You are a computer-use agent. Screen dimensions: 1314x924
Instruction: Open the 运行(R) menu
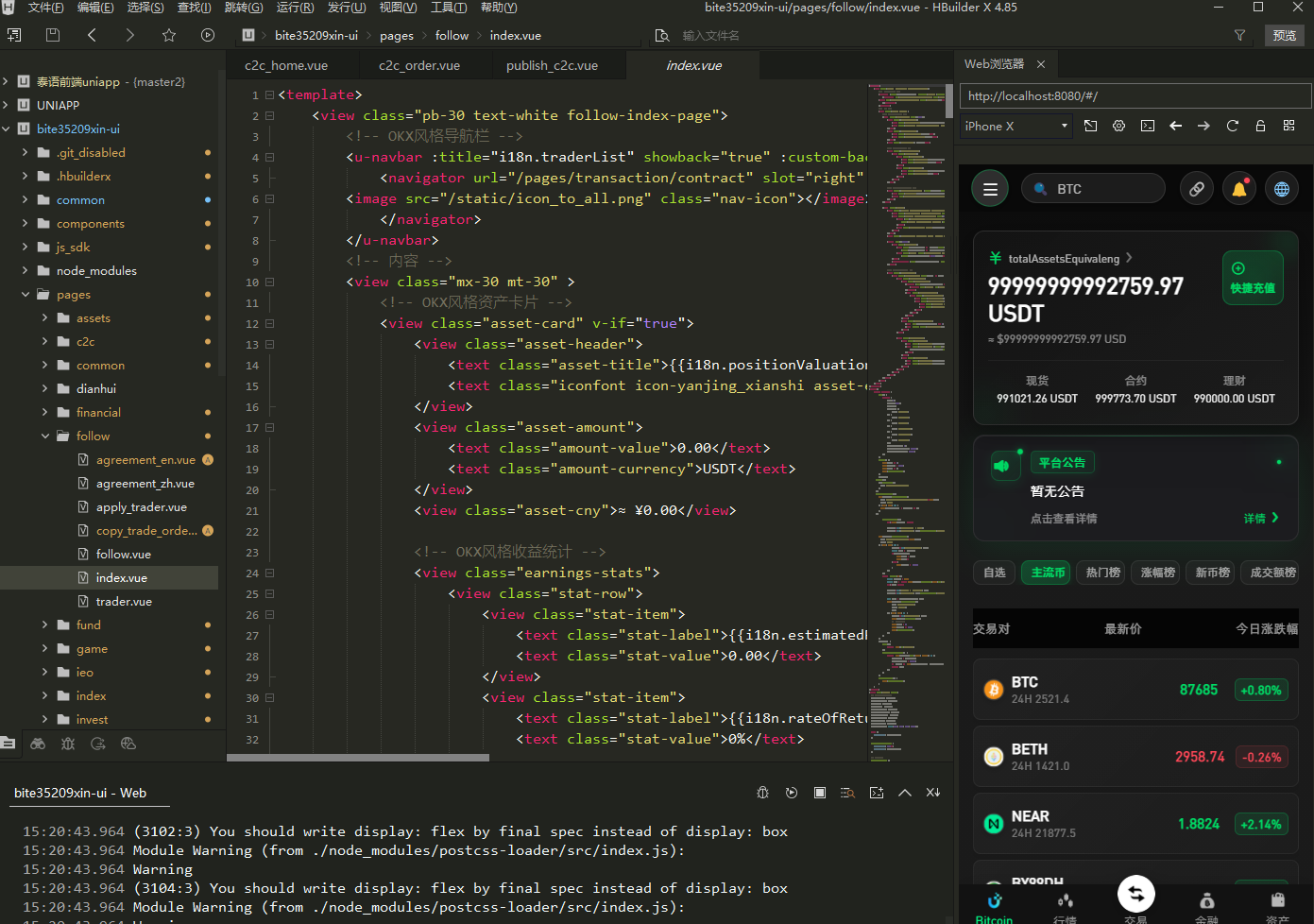click(295, 8)
